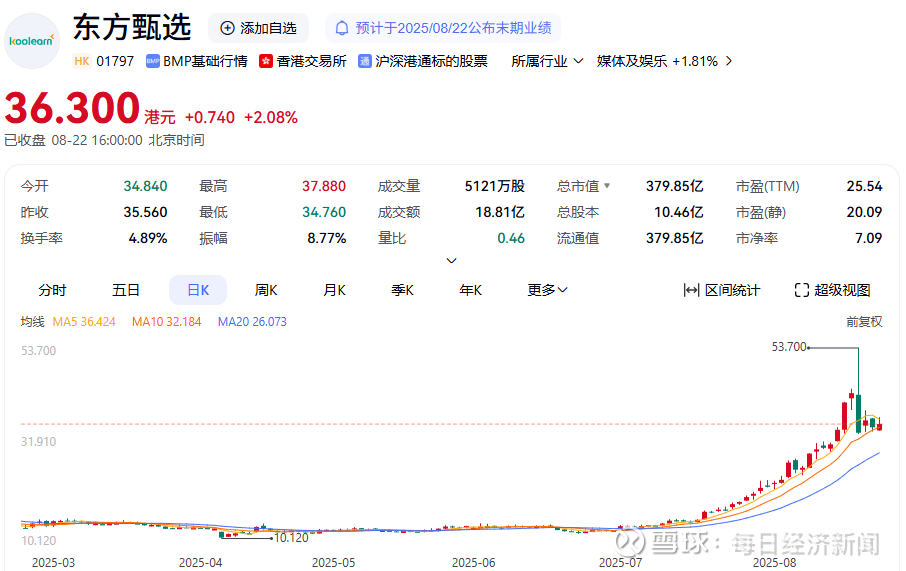
Task: Click the tall green candlestick at the peak
Action: (x=859, y=413)
